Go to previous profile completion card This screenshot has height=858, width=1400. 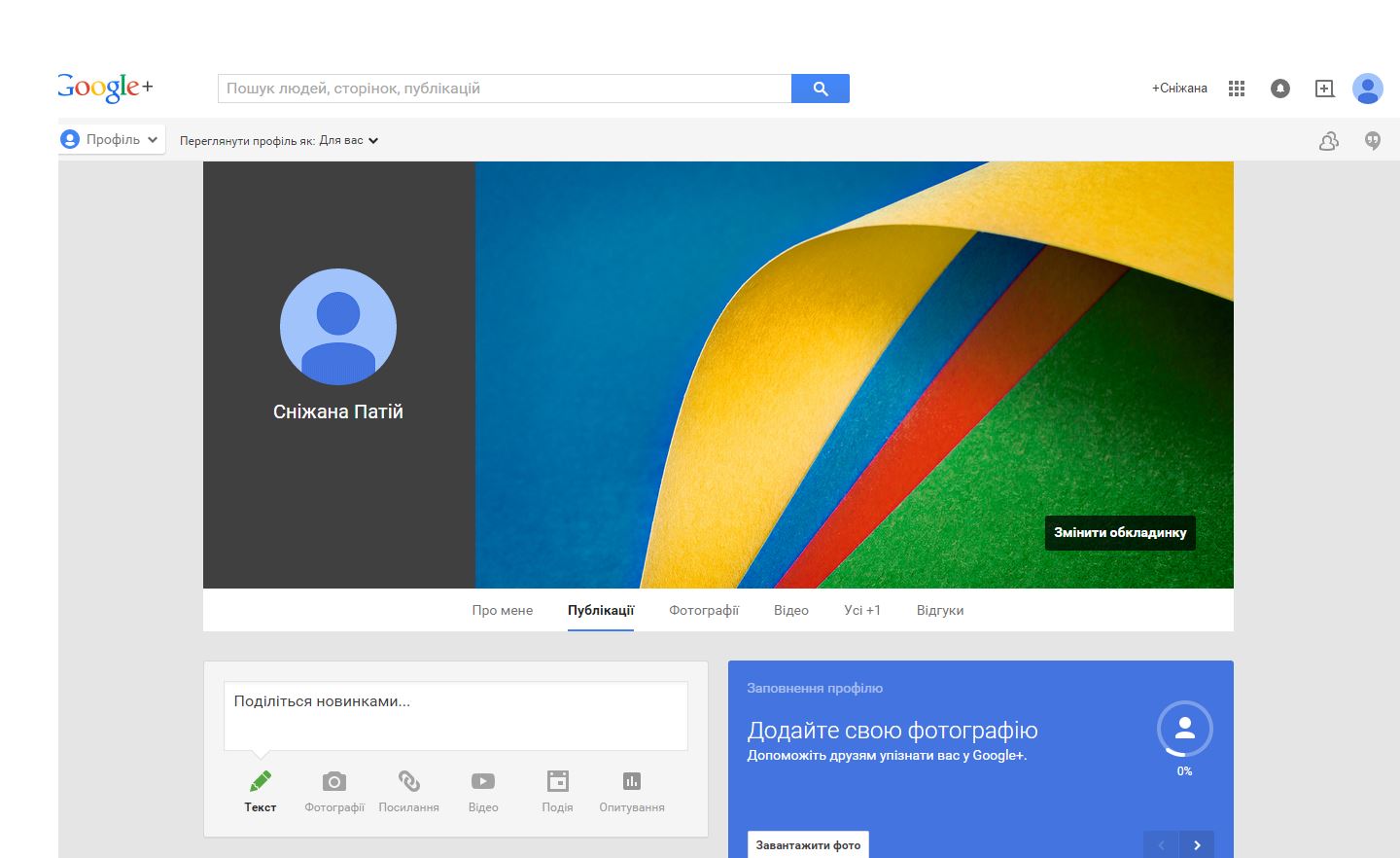(x=1161, y=845)
